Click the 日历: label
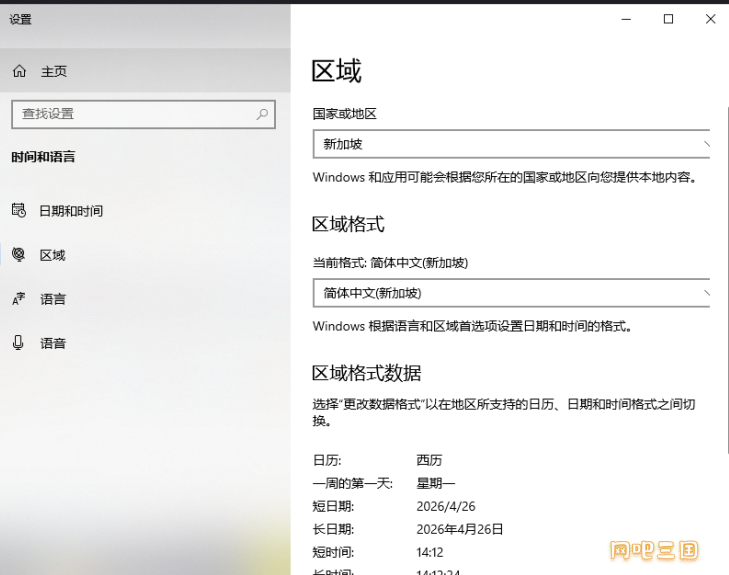Viewport: 729px width, 575px height. (327, 460)
